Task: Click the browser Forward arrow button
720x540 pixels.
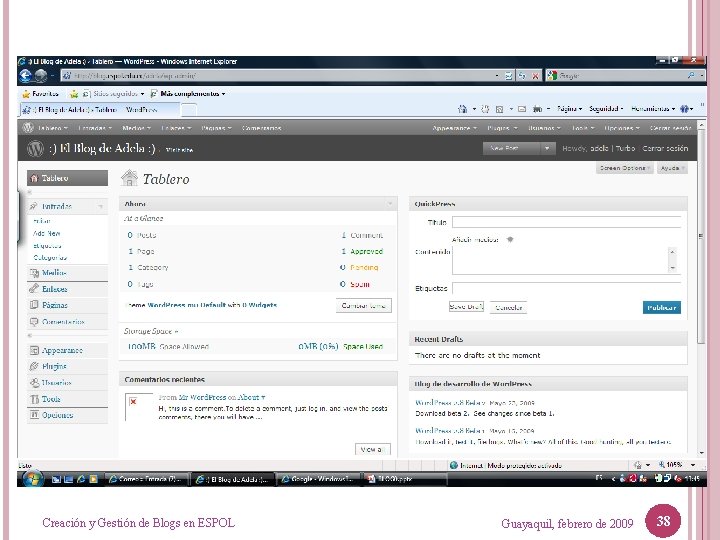Action: point(41,75)
